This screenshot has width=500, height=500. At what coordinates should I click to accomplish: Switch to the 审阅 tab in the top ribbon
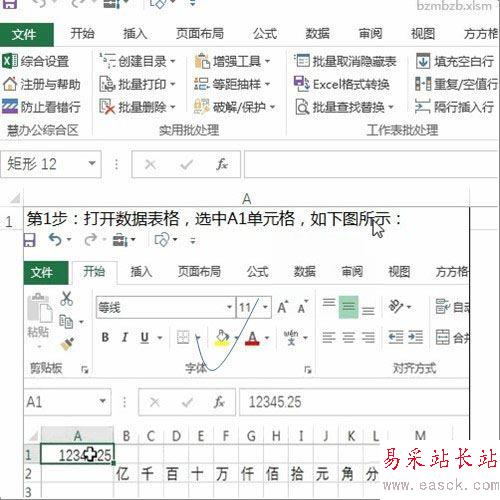(x=370, y=34)
